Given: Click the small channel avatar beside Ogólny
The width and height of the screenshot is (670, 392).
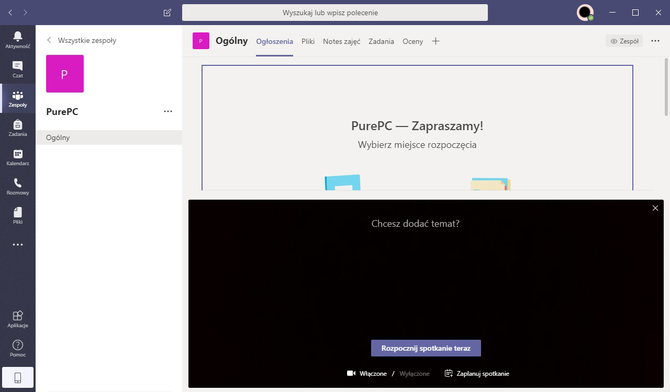Looking at the screenshot, I should (x=201, y=41).
